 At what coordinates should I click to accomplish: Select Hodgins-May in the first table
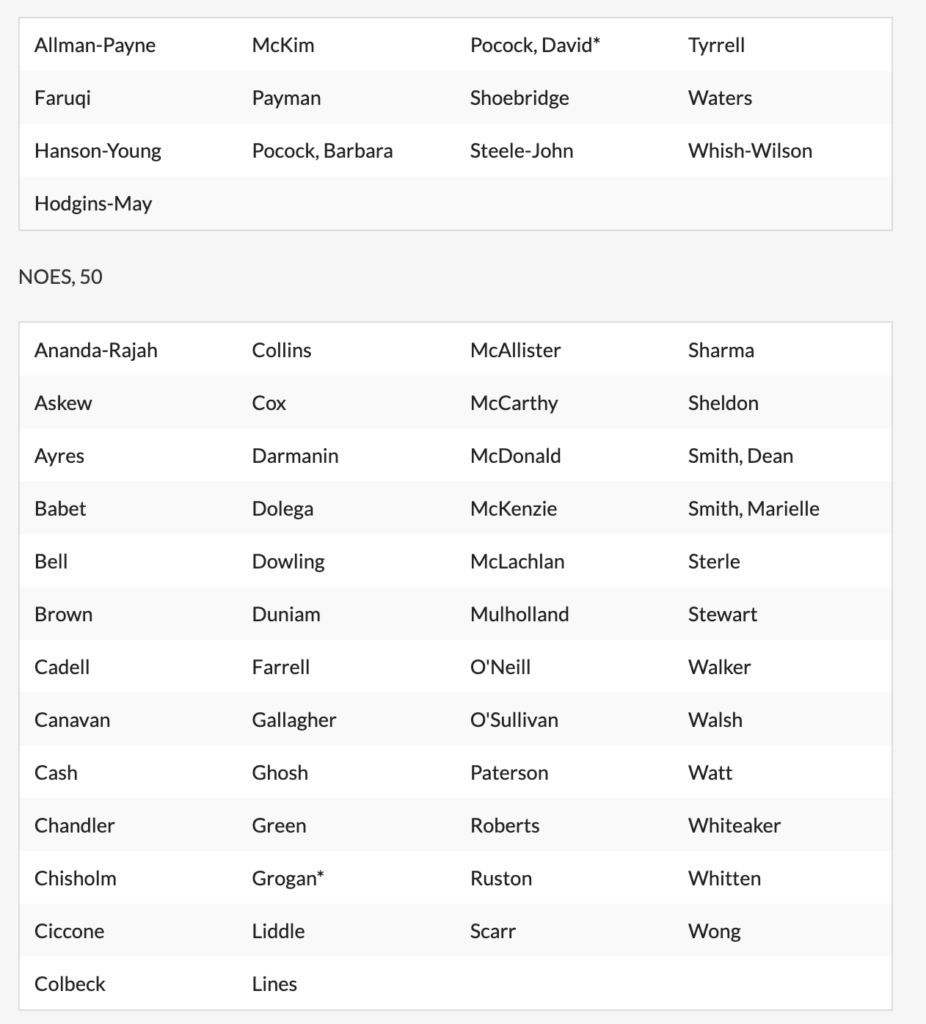coord(93,204)
